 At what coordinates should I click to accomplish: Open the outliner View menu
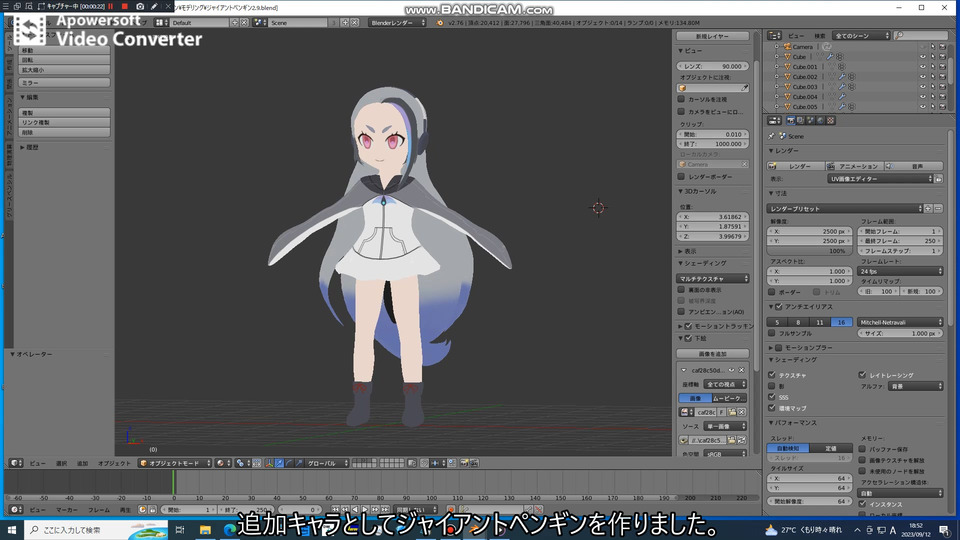(x=795, y=36)
